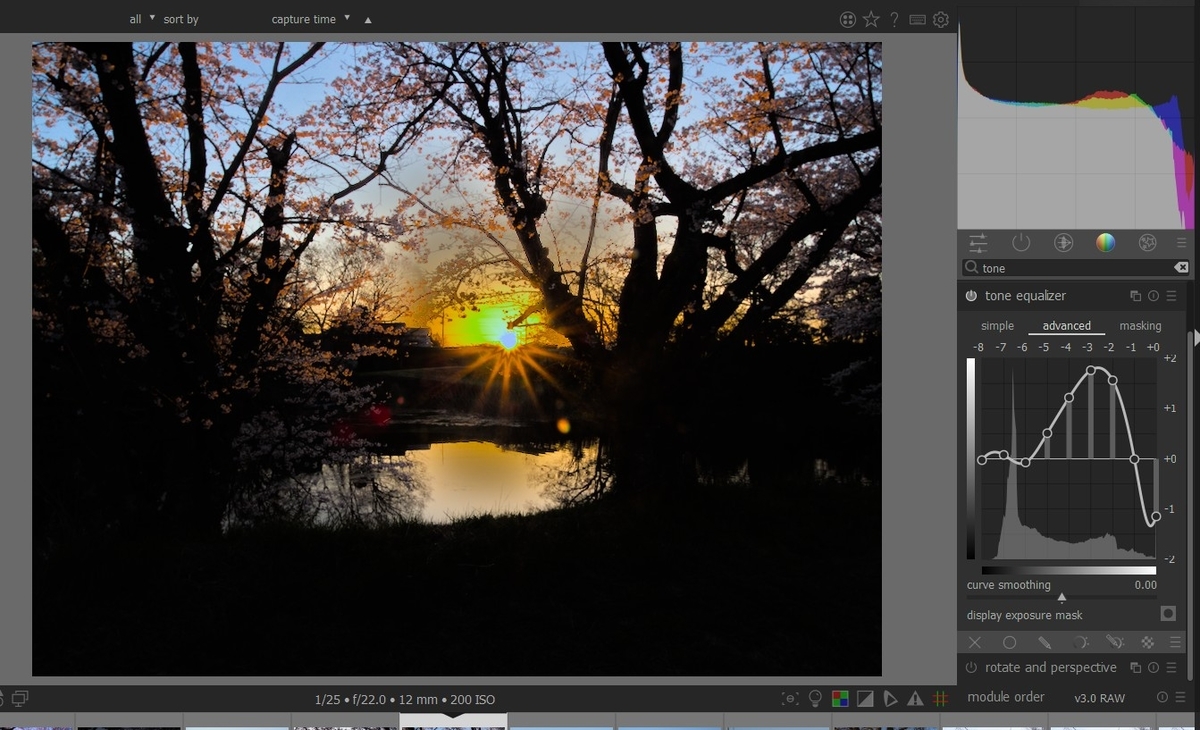Click second window display icon bottom left
The height and width of the screenshot is (730, 1200).
(20, 697)
